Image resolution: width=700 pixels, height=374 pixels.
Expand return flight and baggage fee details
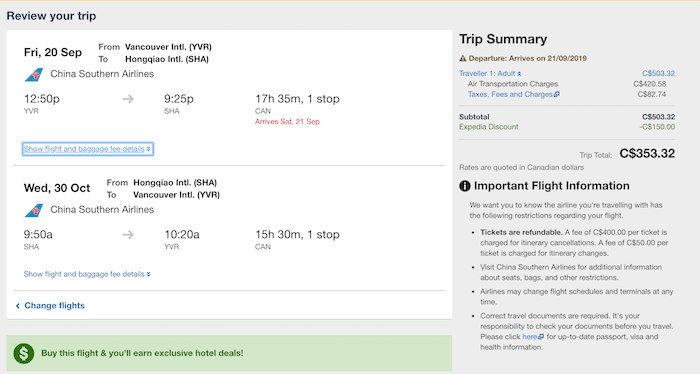point(87,274)
